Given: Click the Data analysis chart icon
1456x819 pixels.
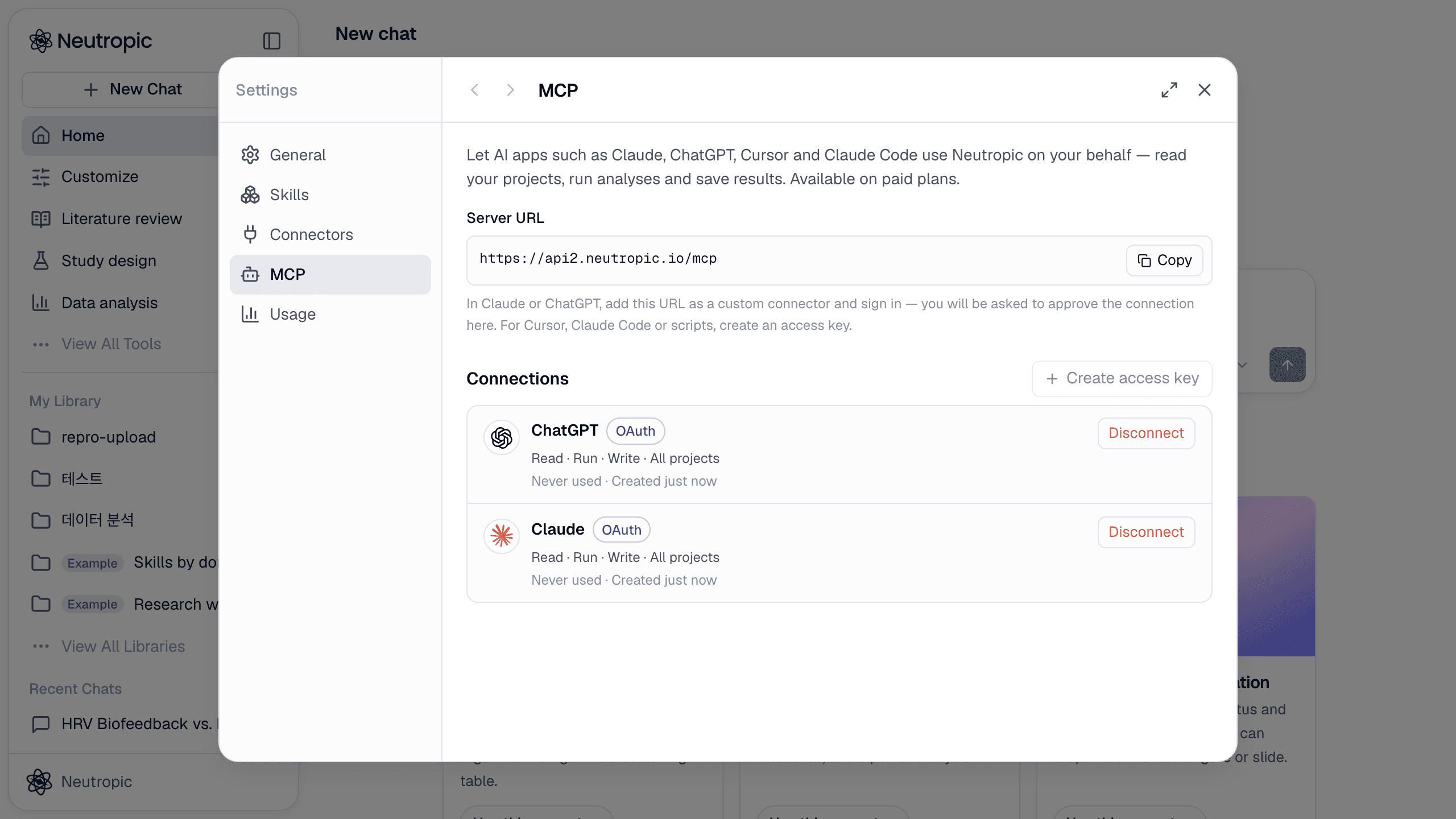Looking at the screenshot, I should 41,303.
